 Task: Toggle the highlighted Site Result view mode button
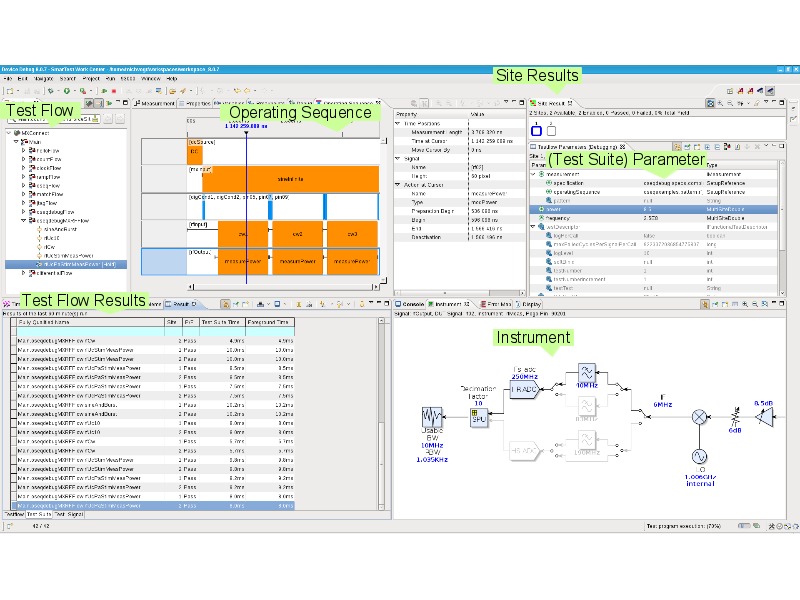[710, 103]
